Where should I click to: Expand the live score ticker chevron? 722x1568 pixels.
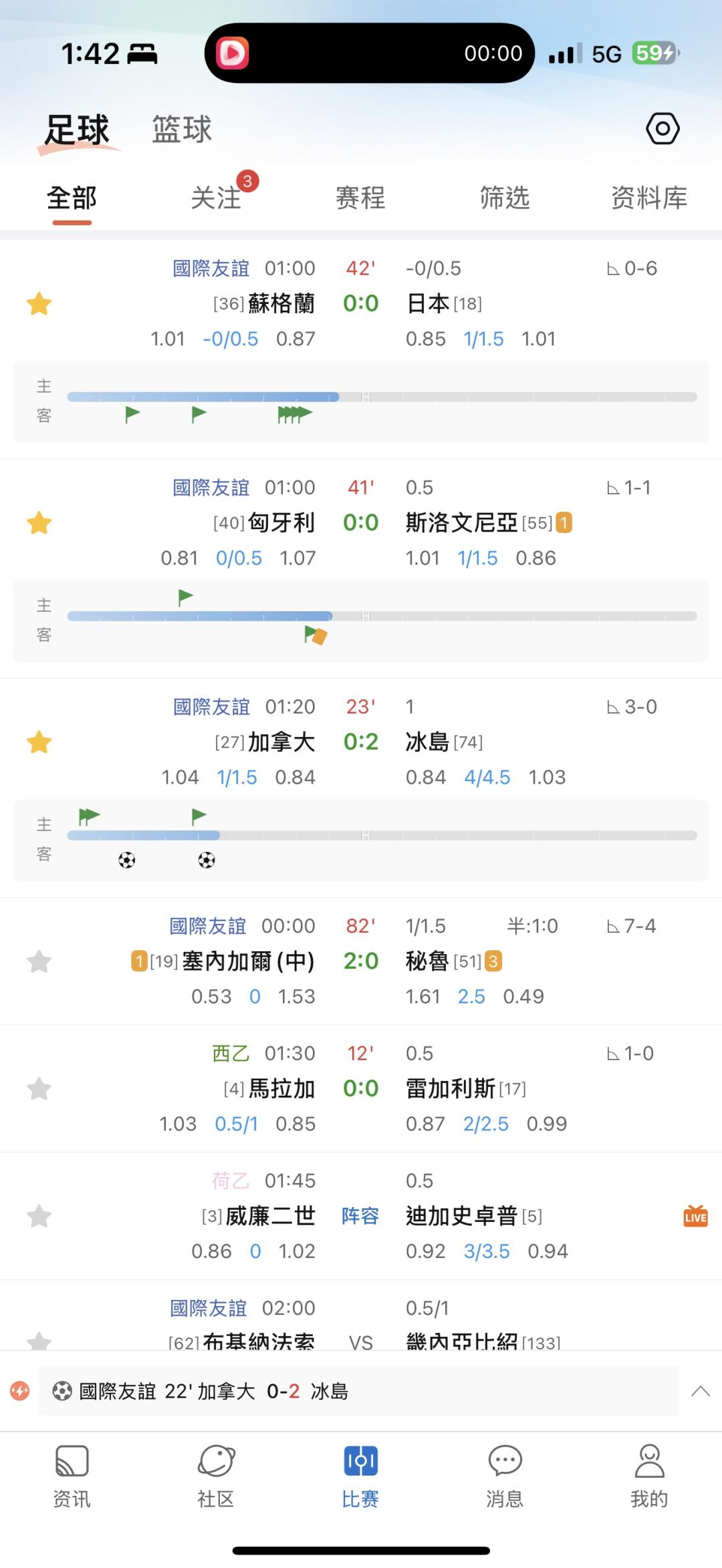point(700,1392)
